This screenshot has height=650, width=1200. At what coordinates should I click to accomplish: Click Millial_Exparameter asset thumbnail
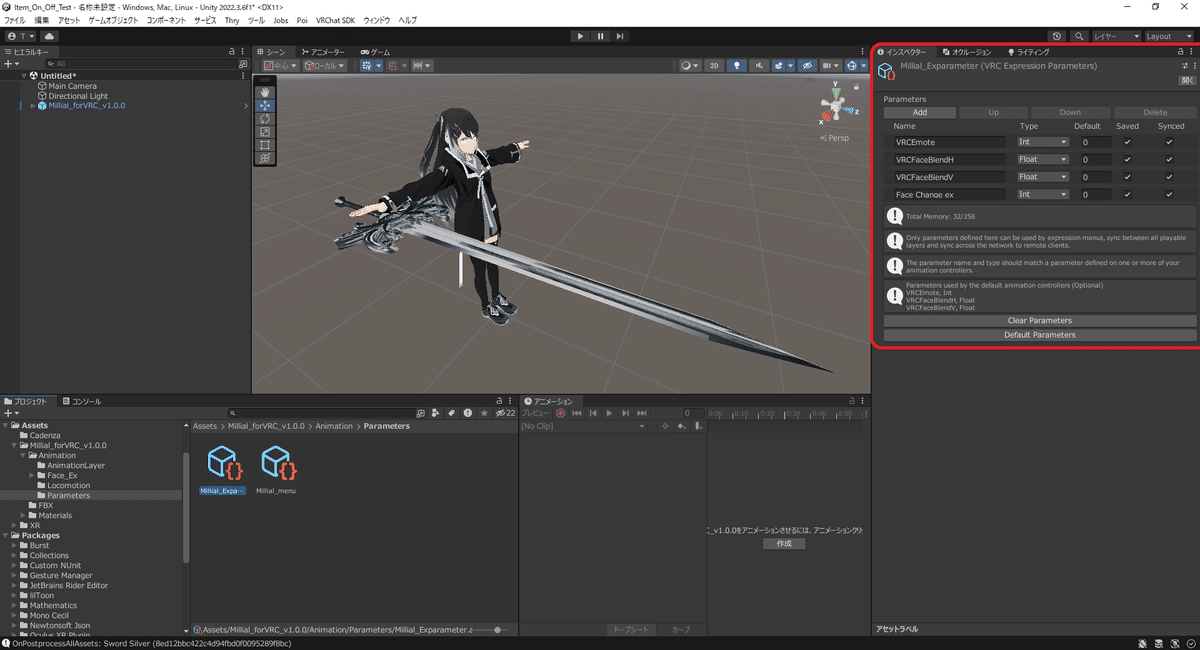(223, 462)
